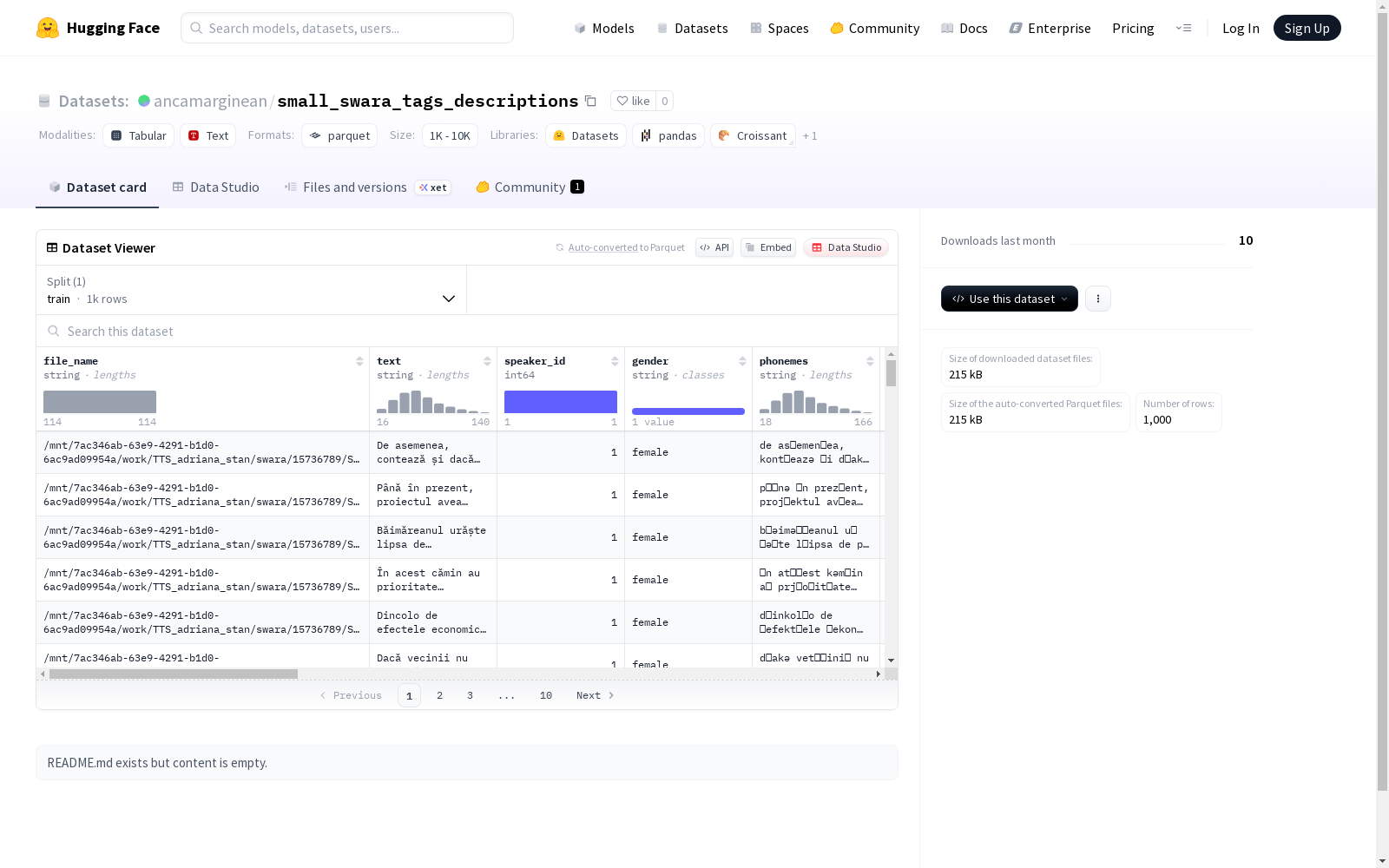
Task: Sort the speaker_id column
Action: (615, 361)
